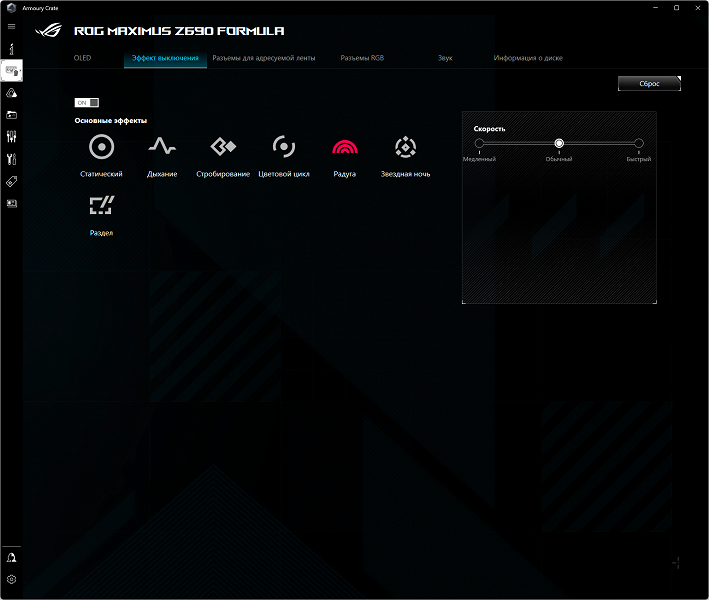Screen dimensions: 709x600
Task: Click the Сброс reset button
Action: coord(649,84)
